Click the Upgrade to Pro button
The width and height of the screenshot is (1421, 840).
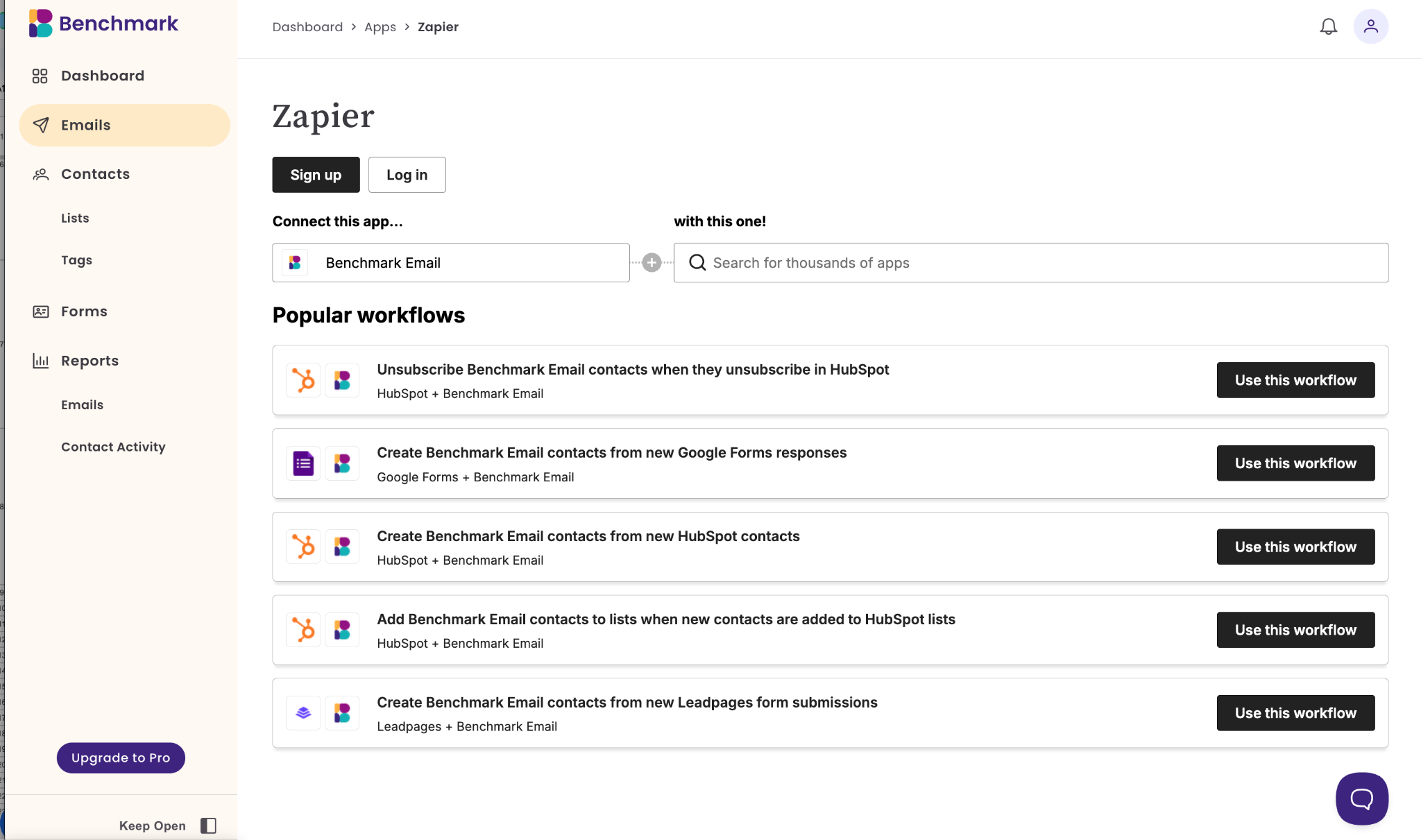click(121, 758)
